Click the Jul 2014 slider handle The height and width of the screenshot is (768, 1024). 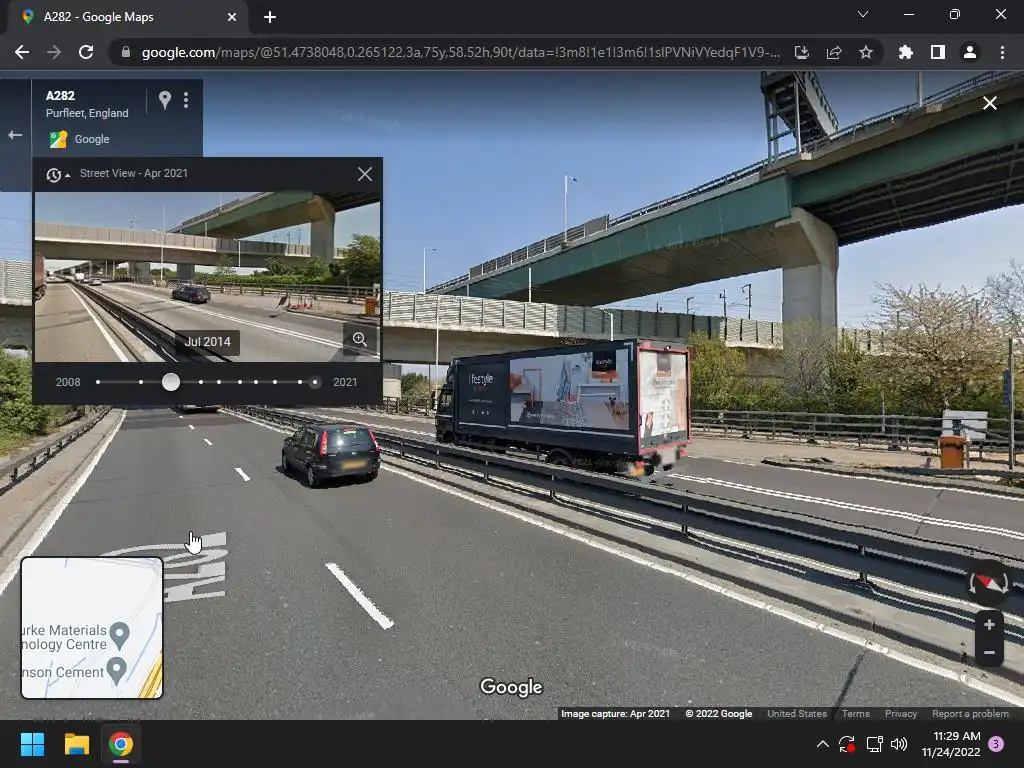pyautogui.click(x=170, y=382)
